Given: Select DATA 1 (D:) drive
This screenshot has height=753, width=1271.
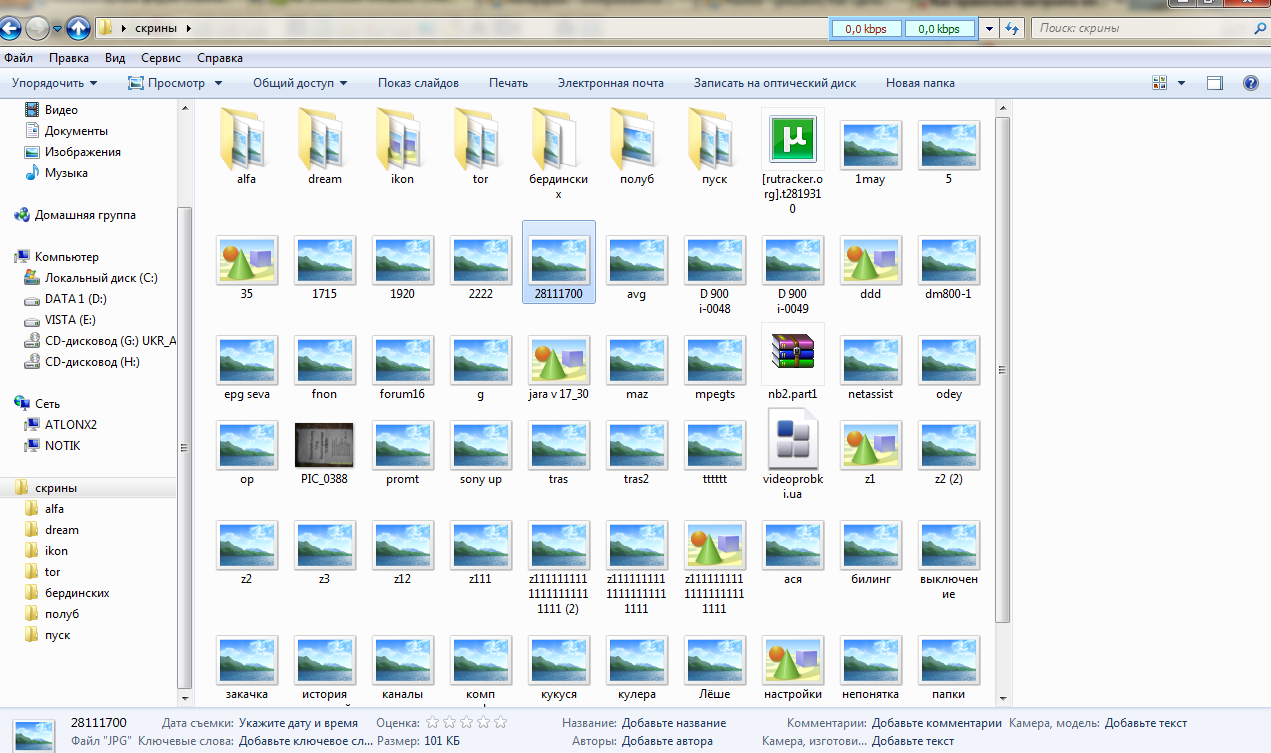Looking at the screenshot, I should (x=65, y=299).
